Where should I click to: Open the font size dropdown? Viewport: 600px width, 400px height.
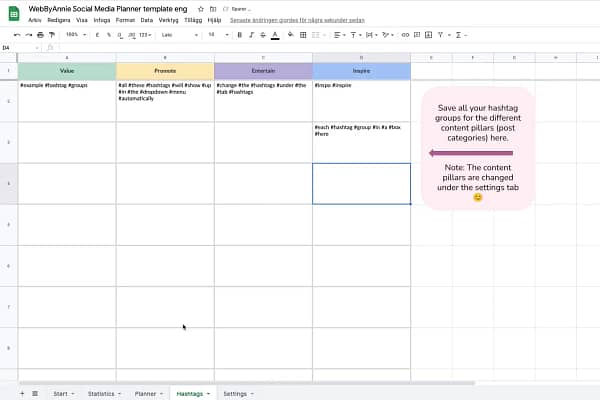218,35
